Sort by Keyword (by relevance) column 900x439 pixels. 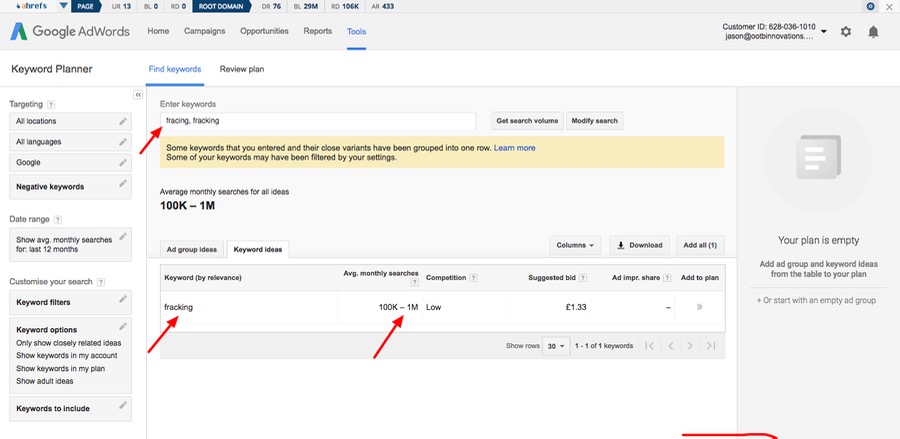coord(203,278)
